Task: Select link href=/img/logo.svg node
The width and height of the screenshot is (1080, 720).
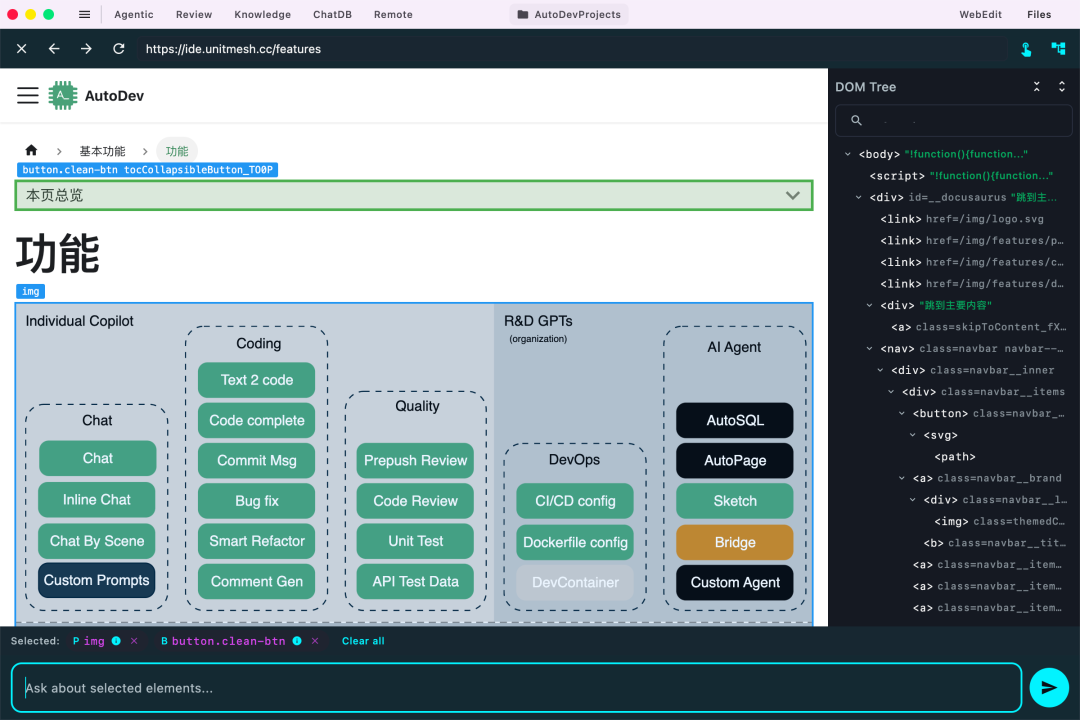Action: pos(962,219)
